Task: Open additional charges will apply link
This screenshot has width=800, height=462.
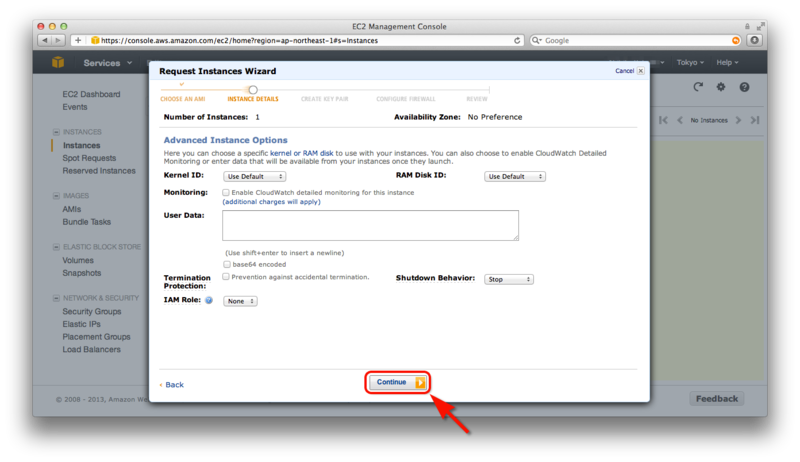Action: [x=271, y=202]
